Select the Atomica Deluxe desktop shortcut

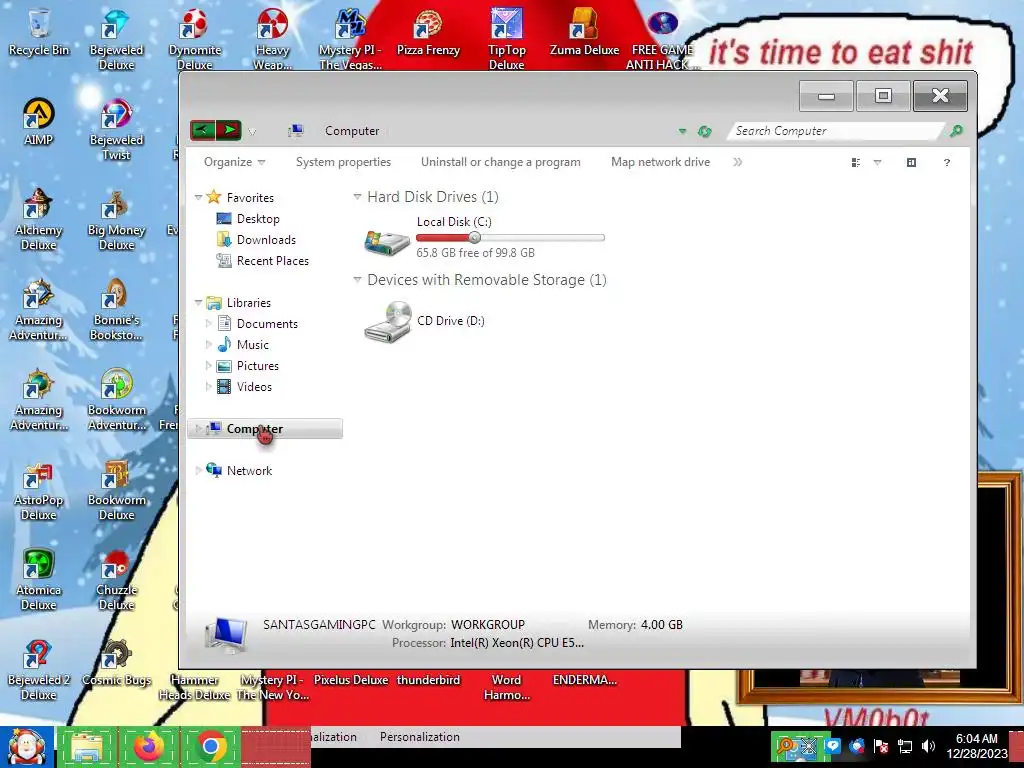tap(39, 580)
